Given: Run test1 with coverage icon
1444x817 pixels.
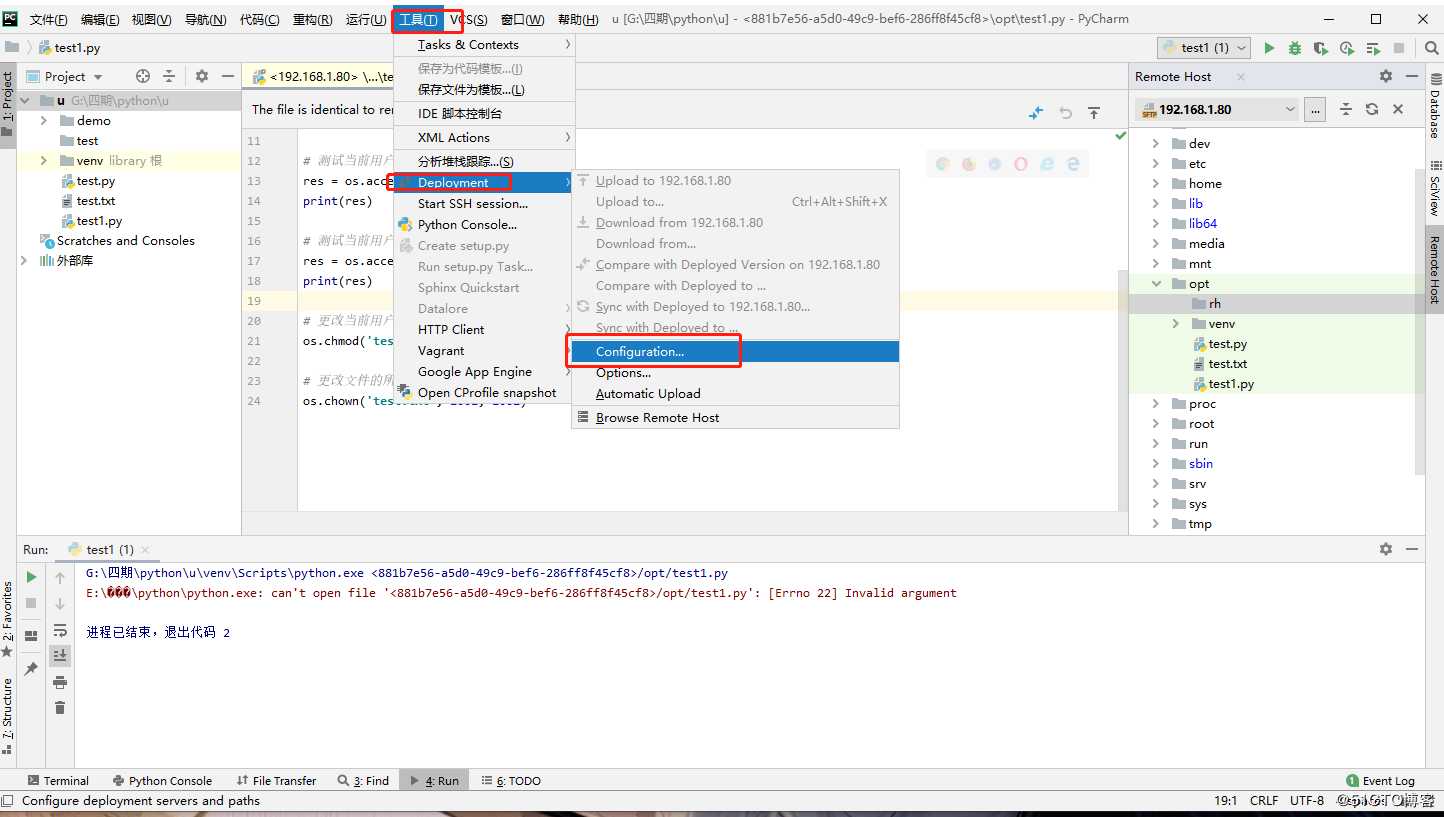Looking at the screenshot, I should (x=1321, y=48).
